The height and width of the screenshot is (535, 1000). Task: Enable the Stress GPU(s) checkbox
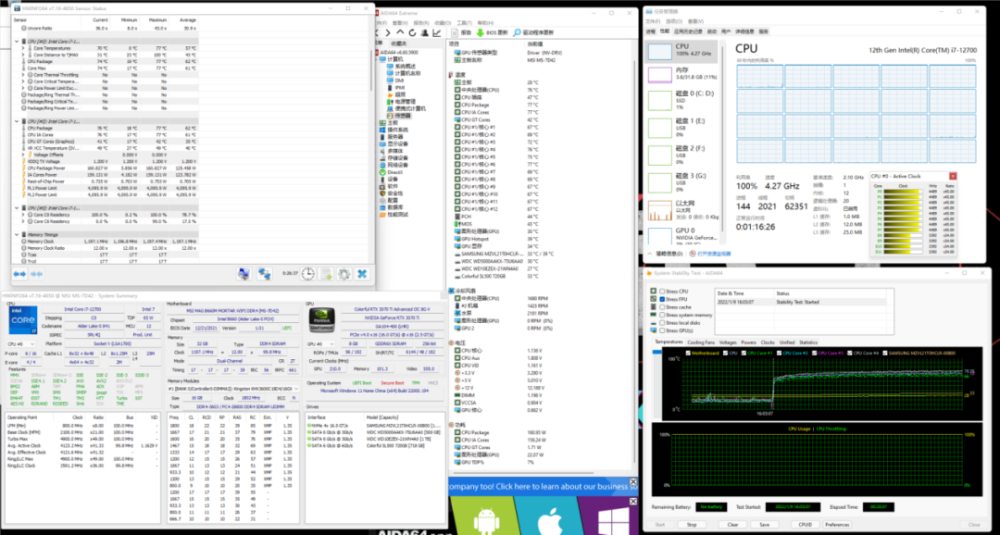[660, 329]
